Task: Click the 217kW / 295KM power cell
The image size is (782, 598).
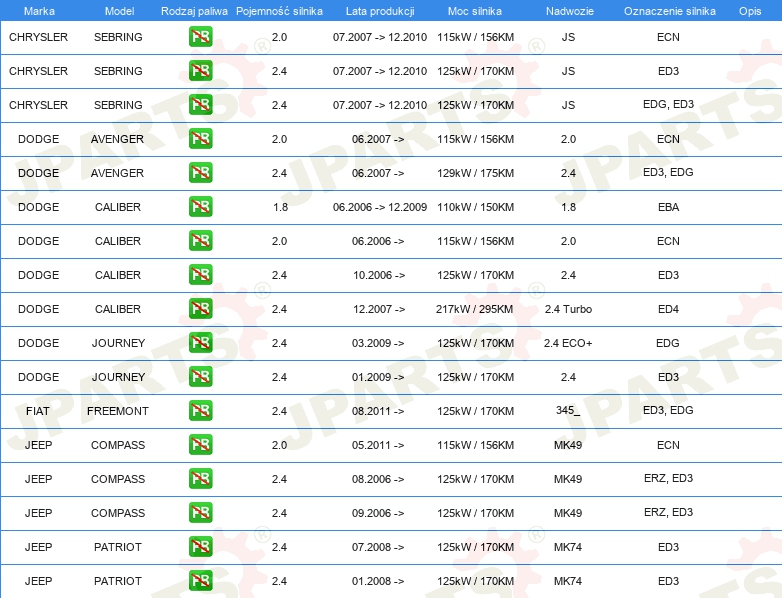Action: pyautogui.click(x=475, y=309)
